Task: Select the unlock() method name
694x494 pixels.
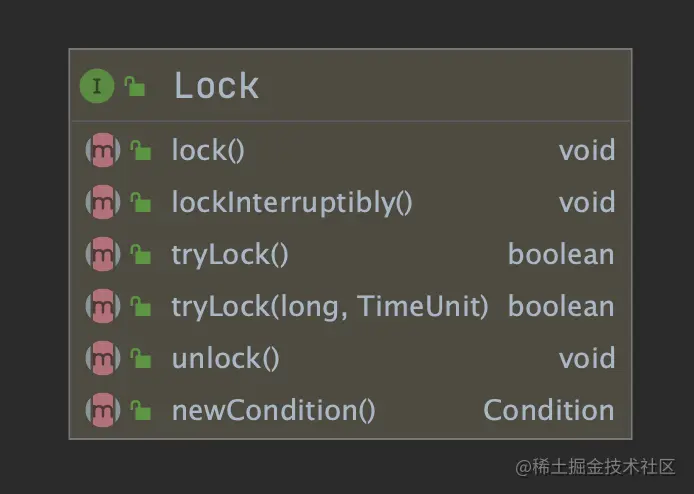Action: pyautogui.click(x=226, y=359)
